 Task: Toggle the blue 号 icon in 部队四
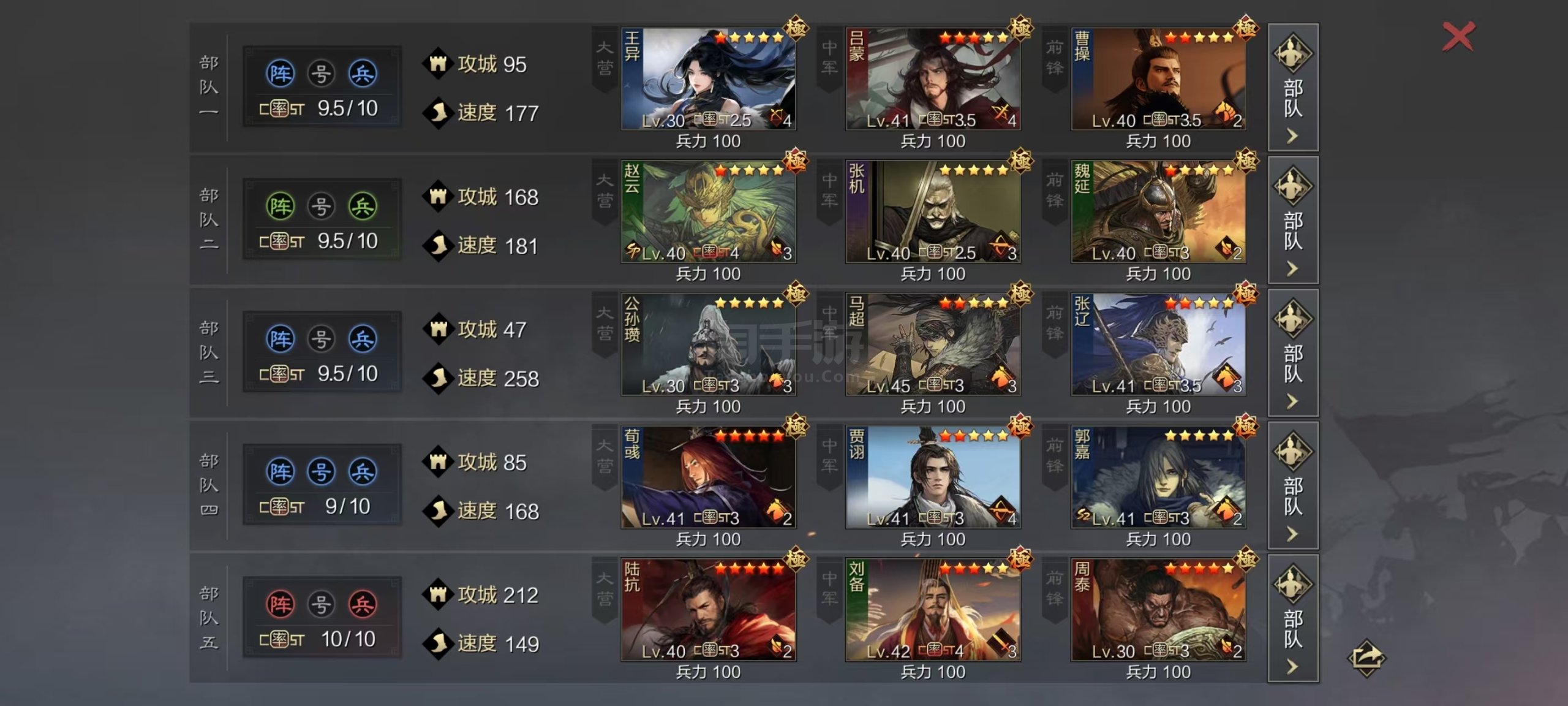[x=321, y=472]
